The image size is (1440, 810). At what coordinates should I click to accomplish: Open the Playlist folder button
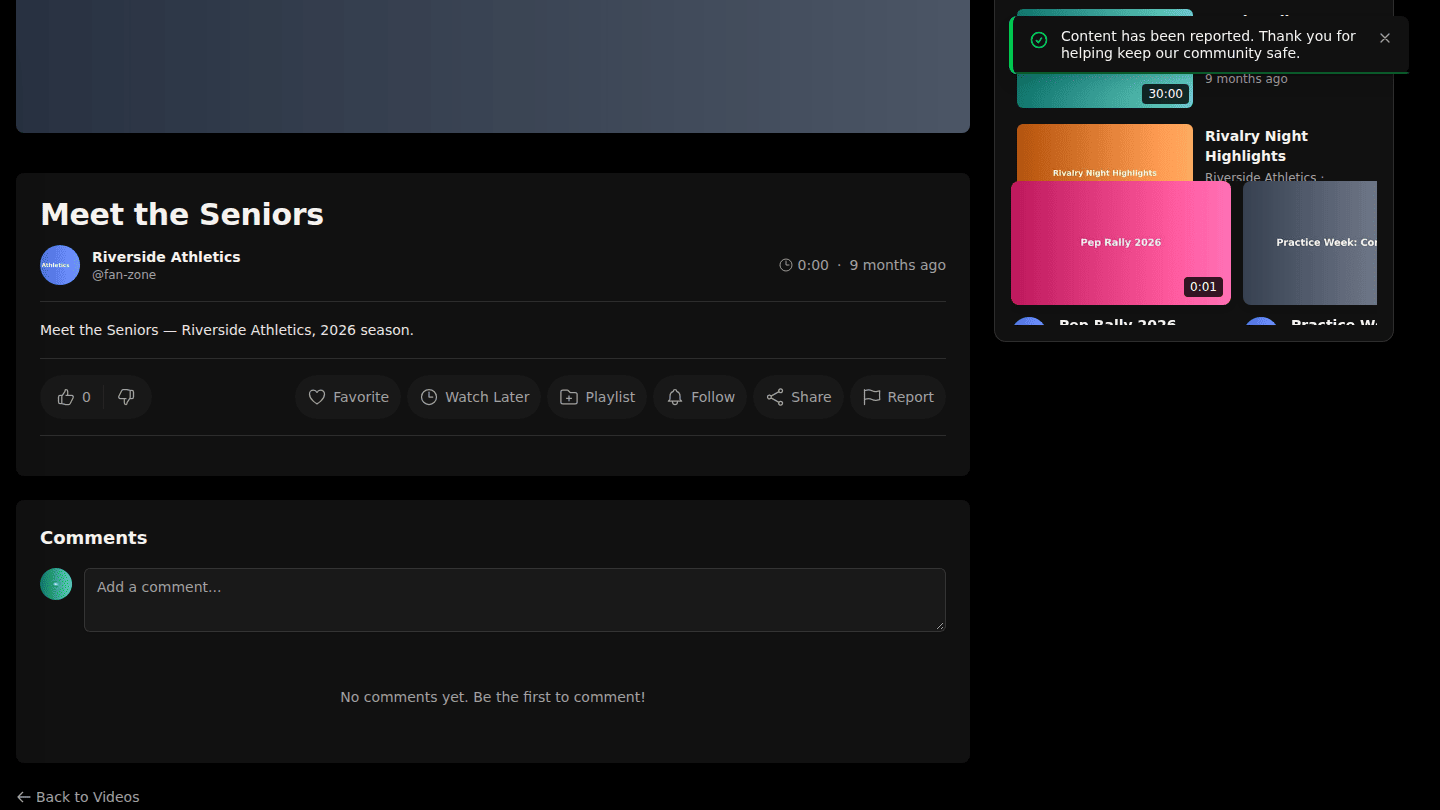click(x=597, y=397)
